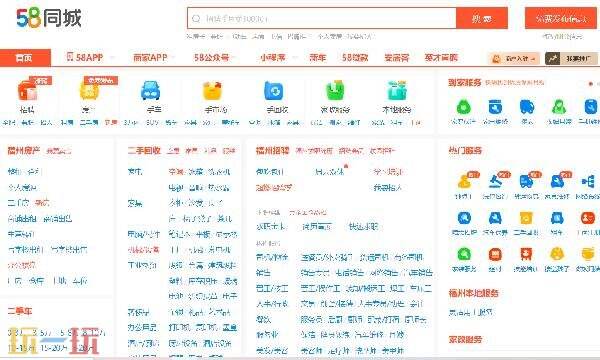This screenshot has height=360, width=600.
Task: Click 餐饮 in the job categories
Action: pos(263,319)
